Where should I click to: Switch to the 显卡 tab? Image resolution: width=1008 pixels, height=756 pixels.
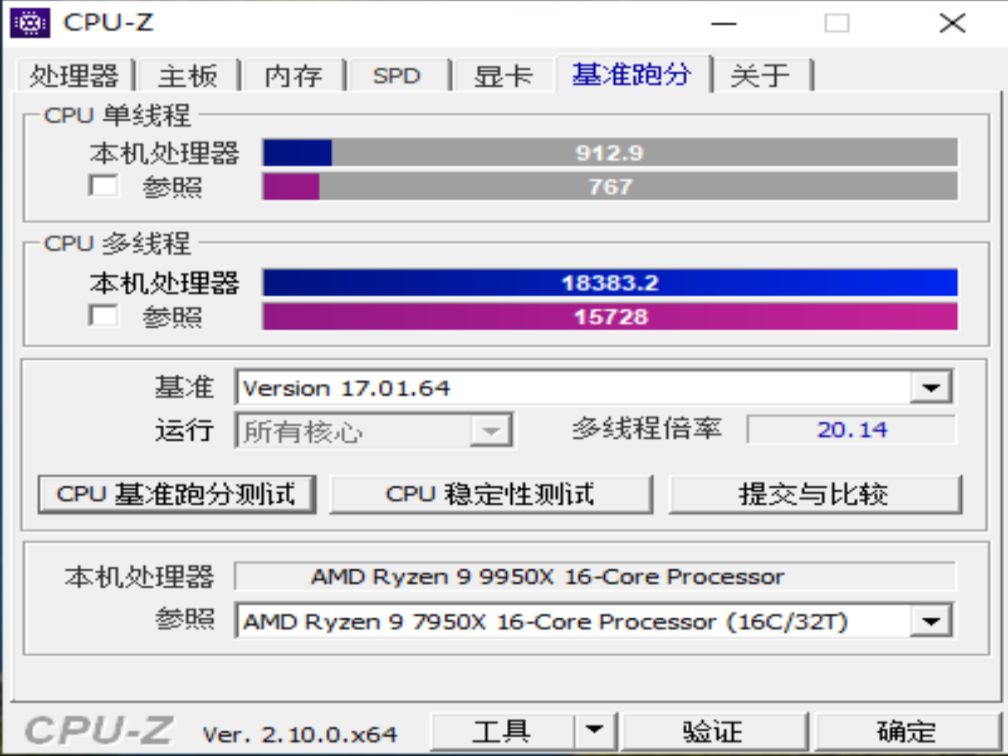[502, 74]
